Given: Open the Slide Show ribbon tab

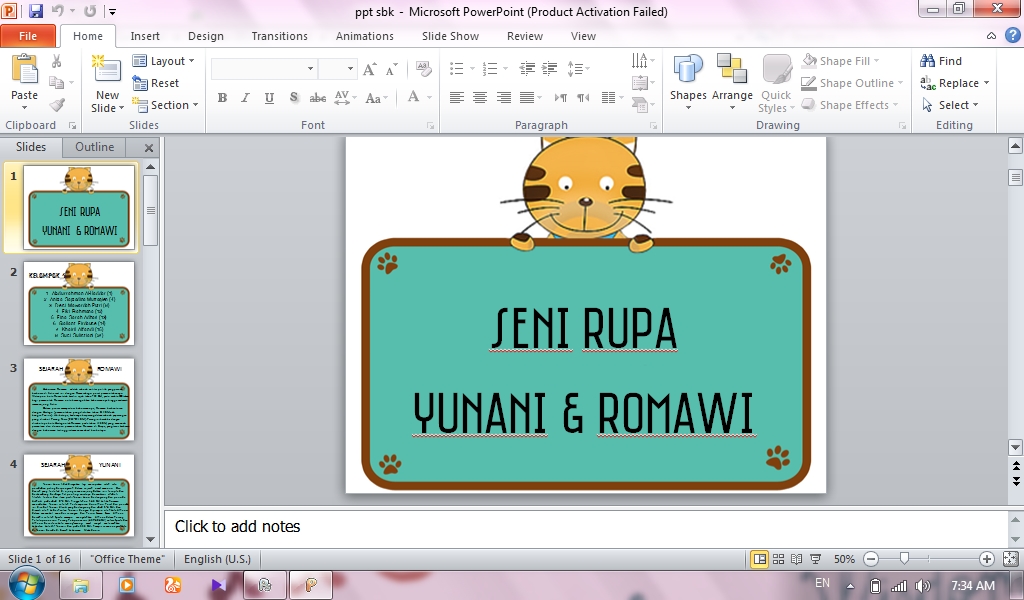Looking at the screenshot, I should pos(450,35).
